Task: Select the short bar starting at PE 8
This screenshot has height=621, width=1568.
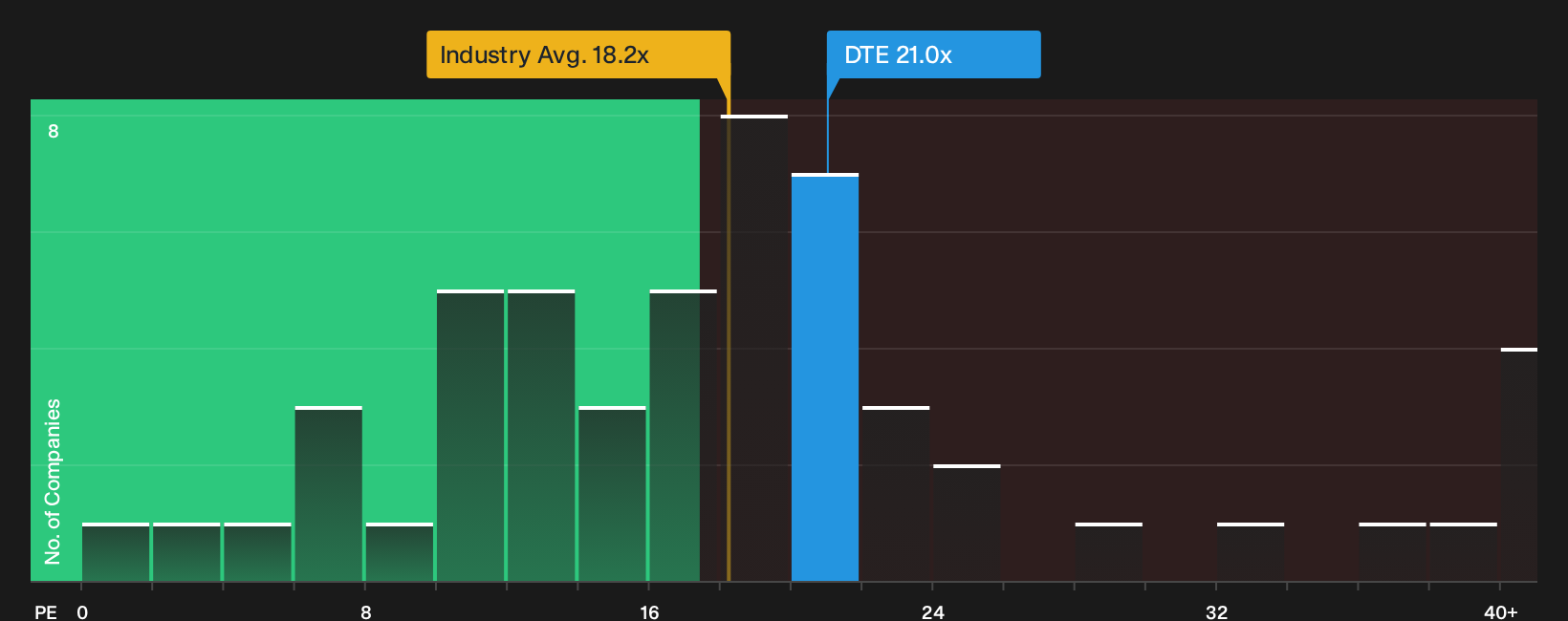Action: [x=400, y=552]
